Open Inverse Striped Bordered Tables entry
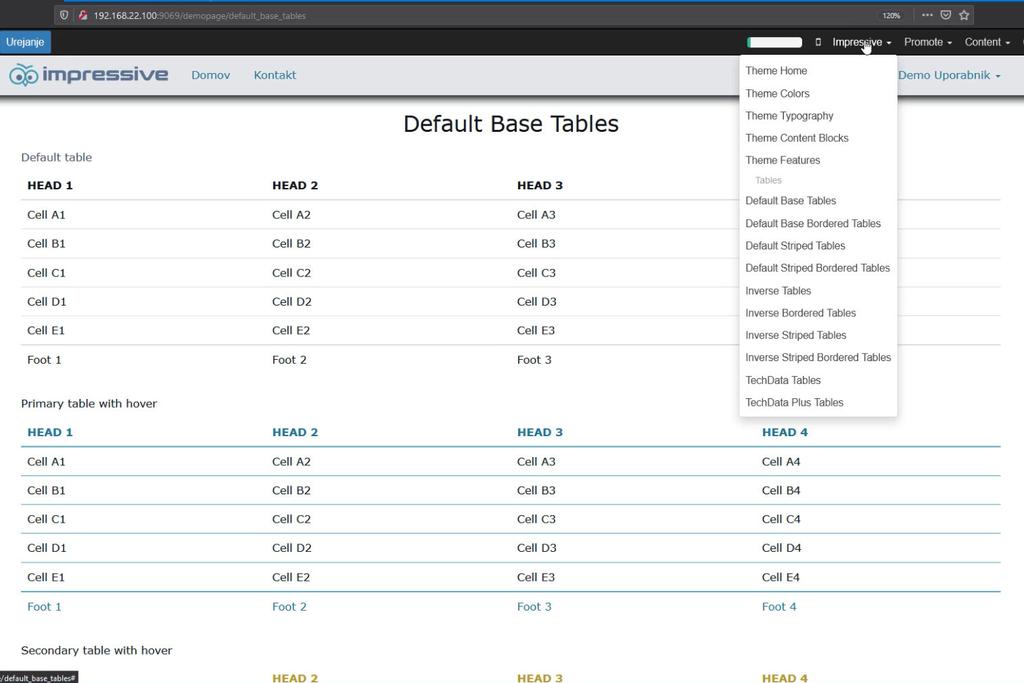Image resolution: width=1024 pixels, height=683 pixels. point(818,357)
